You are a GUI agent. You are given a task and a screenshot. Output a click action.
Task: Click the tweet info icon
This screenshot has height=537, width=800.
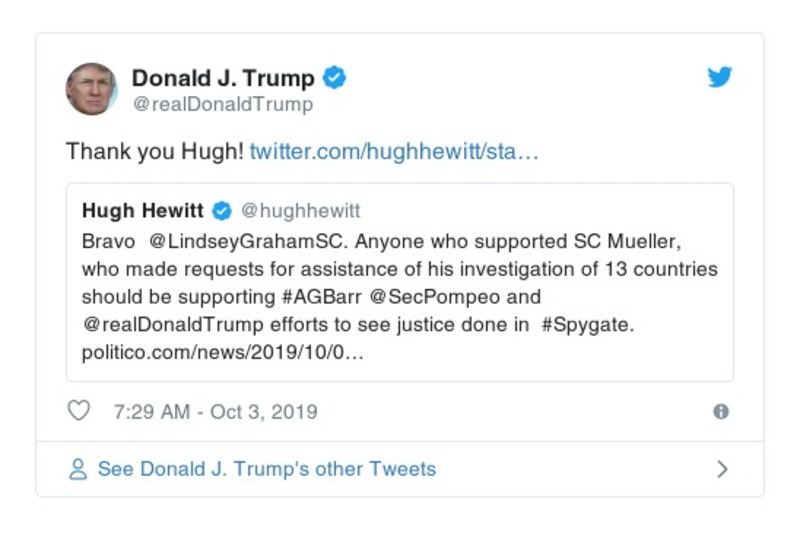click(720, 412)
